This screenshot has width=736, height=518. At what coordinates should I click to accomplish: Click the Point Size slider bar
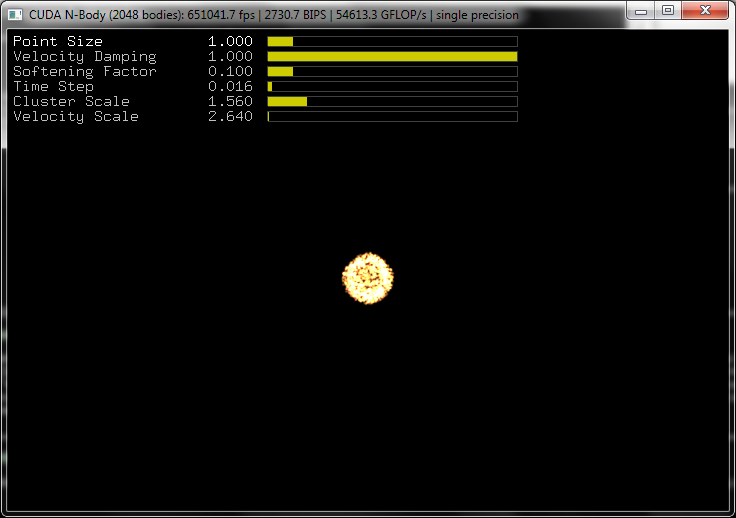tap(392, 42)
